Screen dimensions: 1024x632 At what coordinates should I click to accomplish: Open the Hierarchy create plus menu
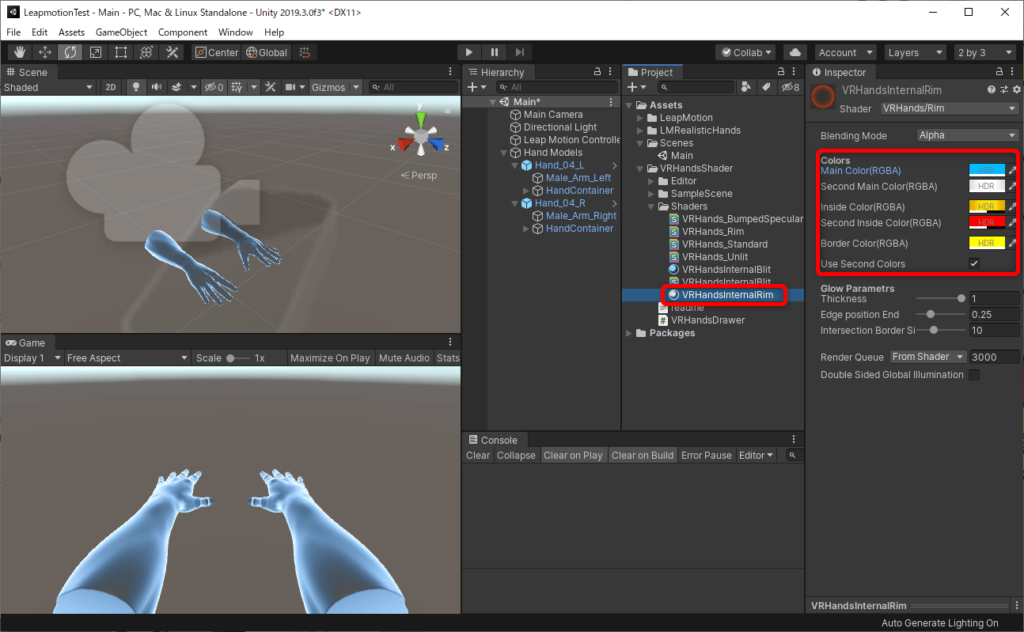477,87
